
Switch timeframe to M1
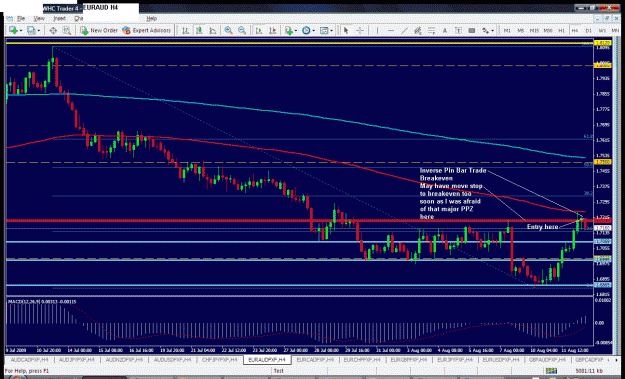(x=507, y=30)
